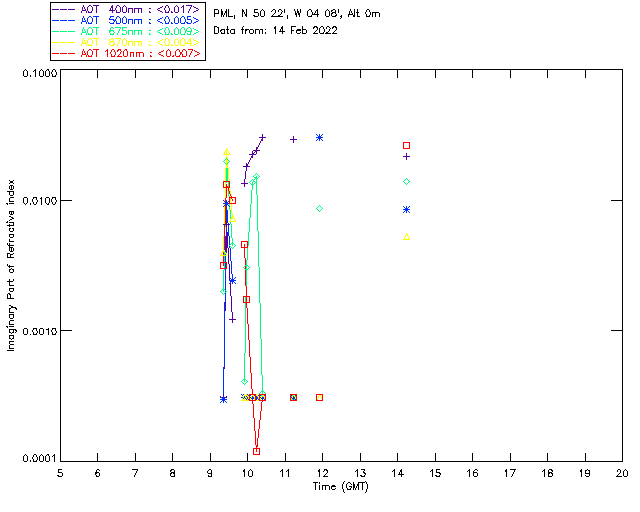Select the isolated purple plus marker after 11 GMT
Screen dimensions: 640x512
click(293, 140)
